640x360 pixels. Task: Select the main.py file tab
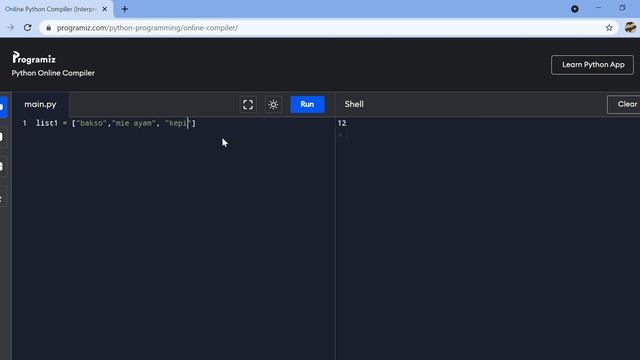click(x=40, y=104)
